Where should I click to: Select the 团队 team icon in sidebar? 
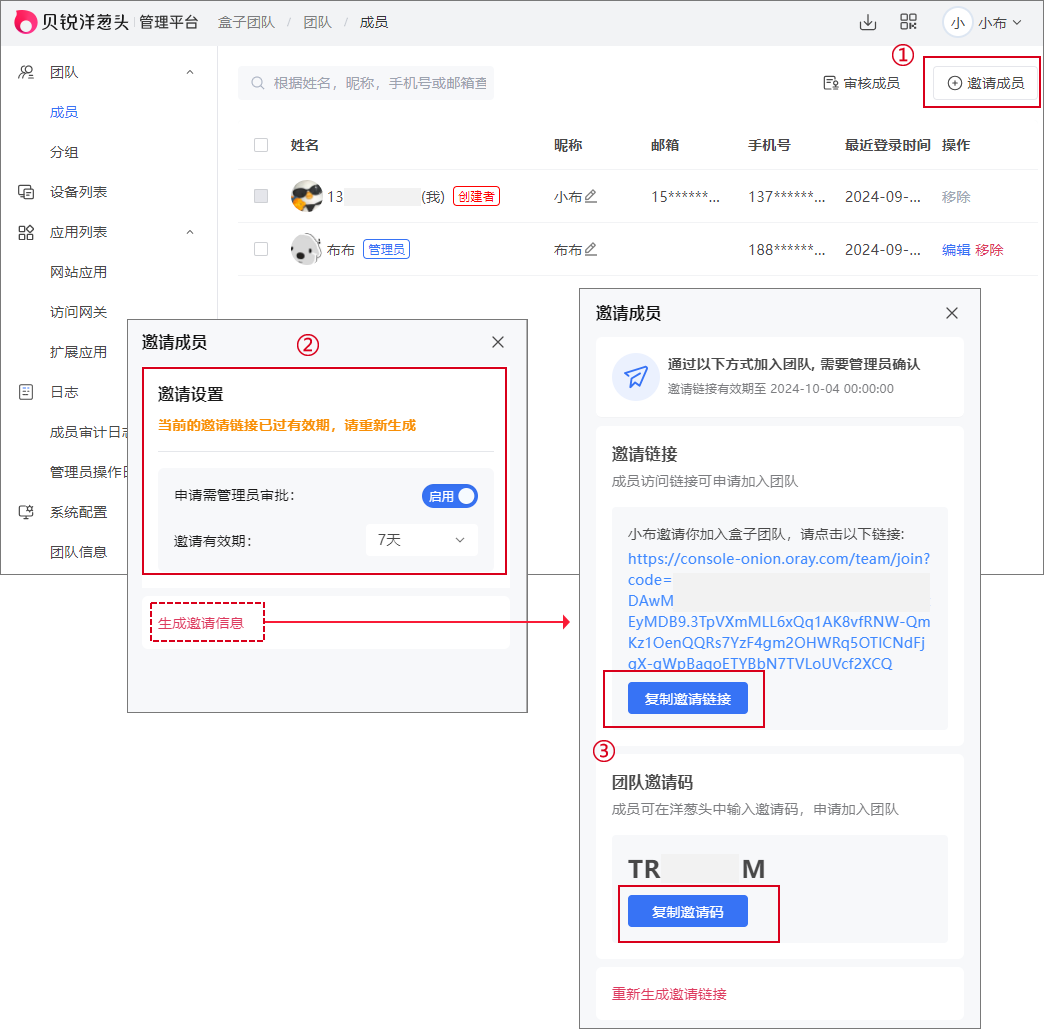click(x=24, y=71)
